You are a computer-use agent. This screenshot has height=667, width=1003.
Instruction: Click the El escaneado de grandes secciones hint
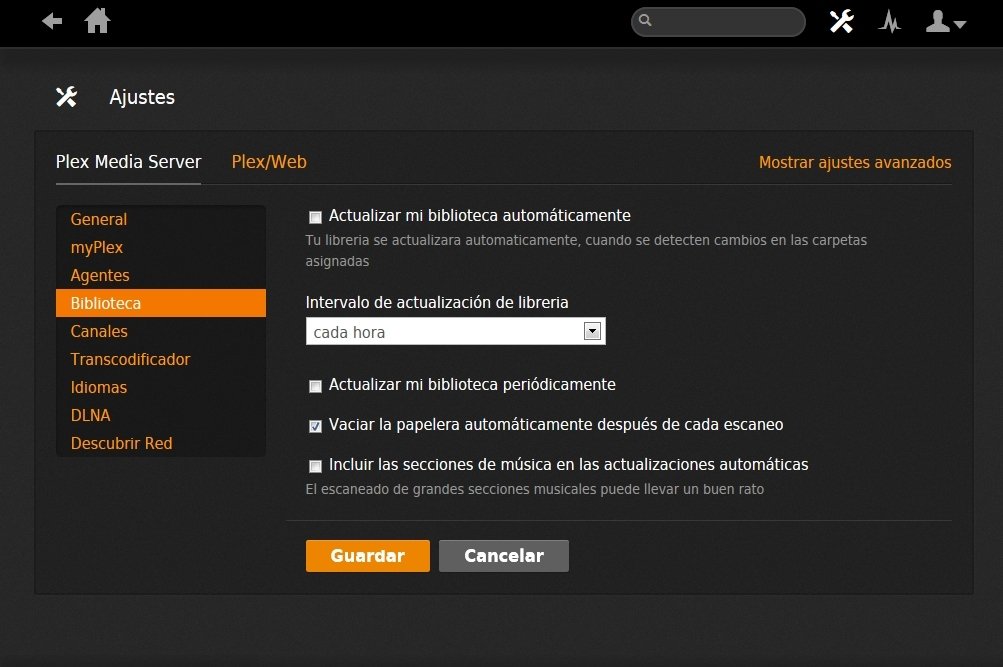[535, 489]
